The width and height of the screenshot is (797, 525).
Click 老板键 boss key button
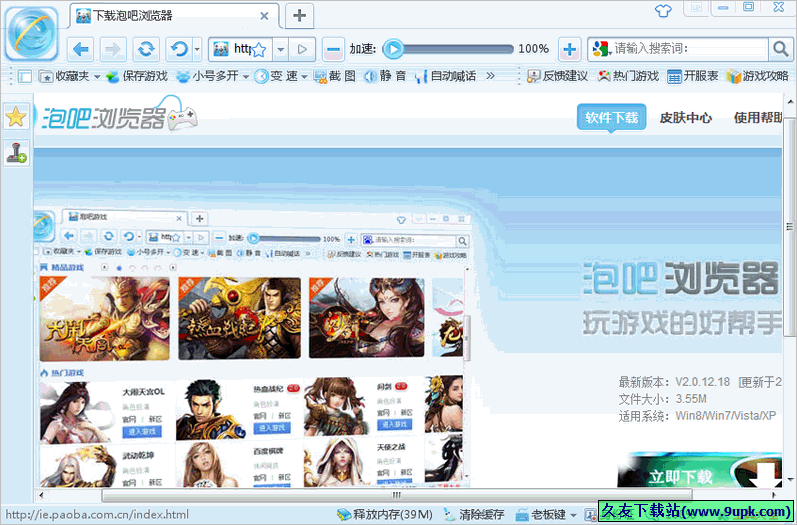point(540,514)
